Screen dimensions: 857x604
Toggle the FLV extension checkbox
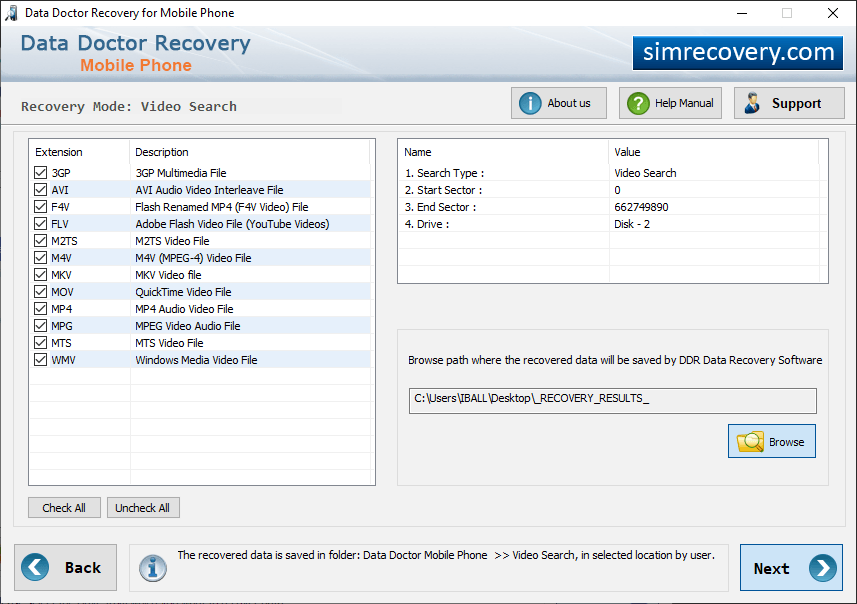point(40,224)
